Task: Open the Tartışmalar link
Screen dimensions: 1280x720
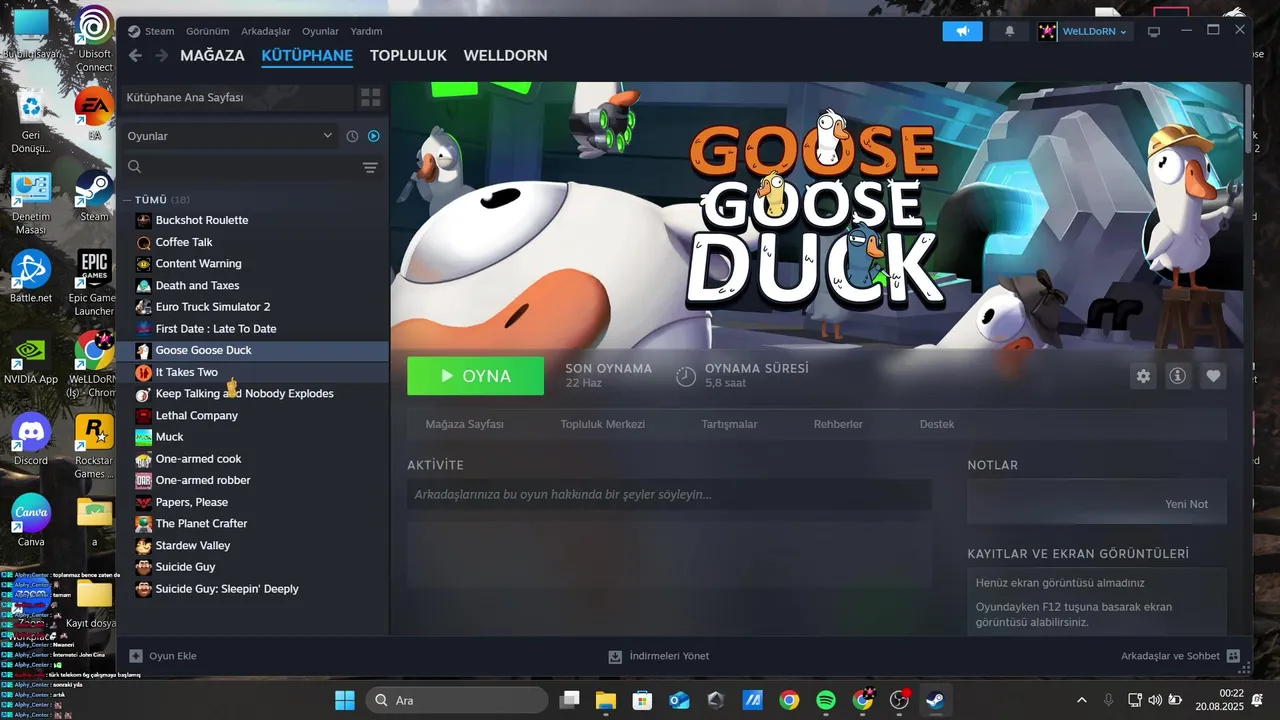Action: 729,424
